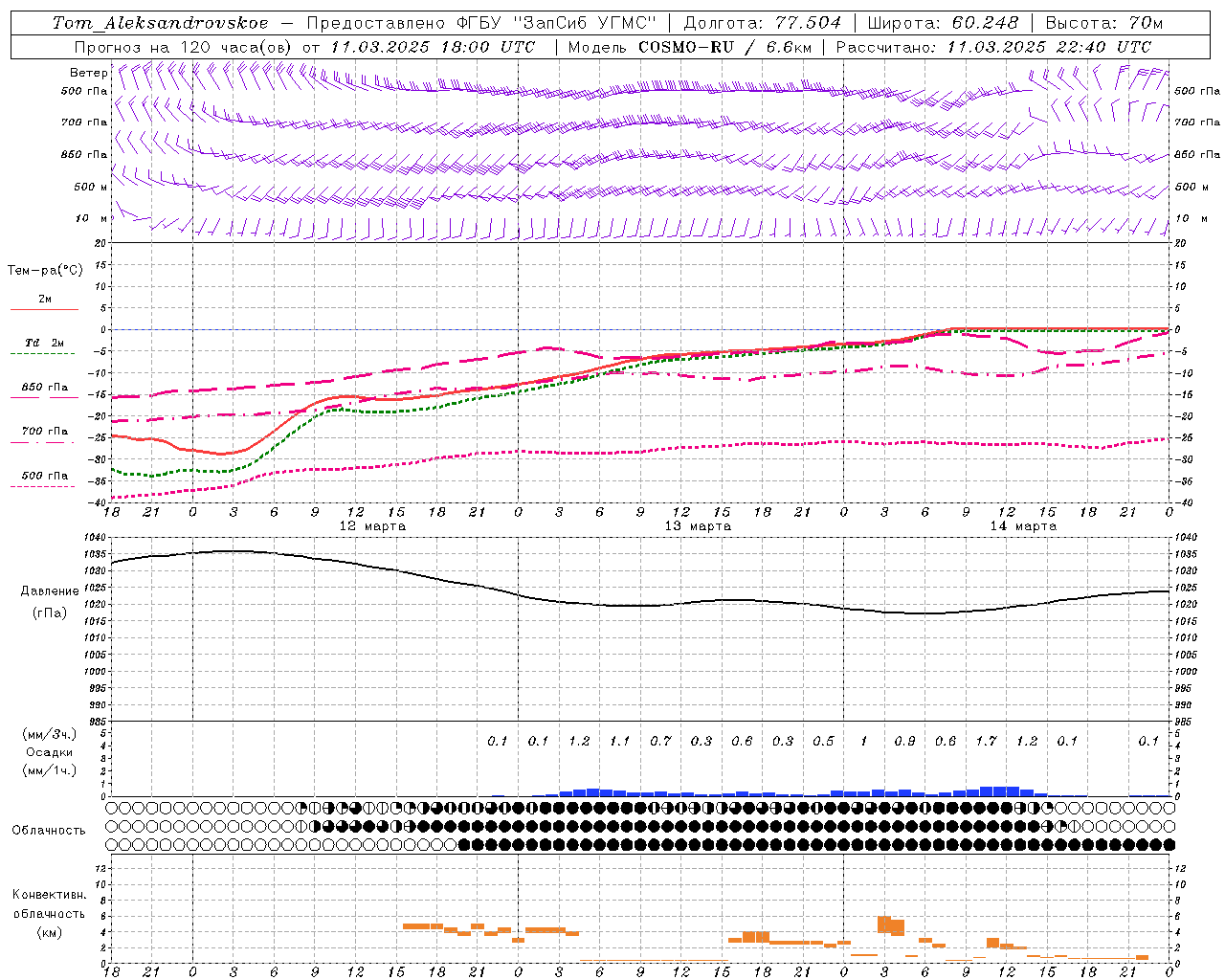The height and width of the screenshot is (980, 1225).
Task: Click the (мм/3ч.) precipitation unit label
Action: tap(50, 734)
